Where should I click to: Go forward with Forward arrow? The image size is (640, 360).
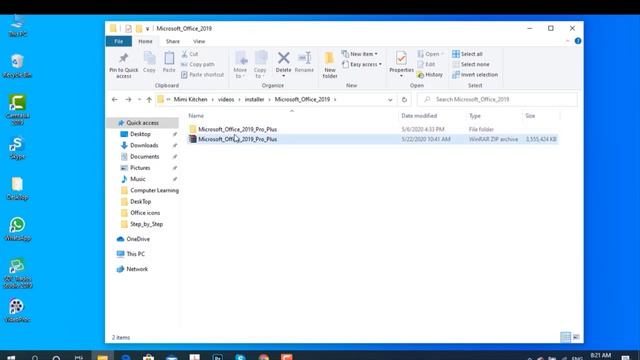(128, 99)
